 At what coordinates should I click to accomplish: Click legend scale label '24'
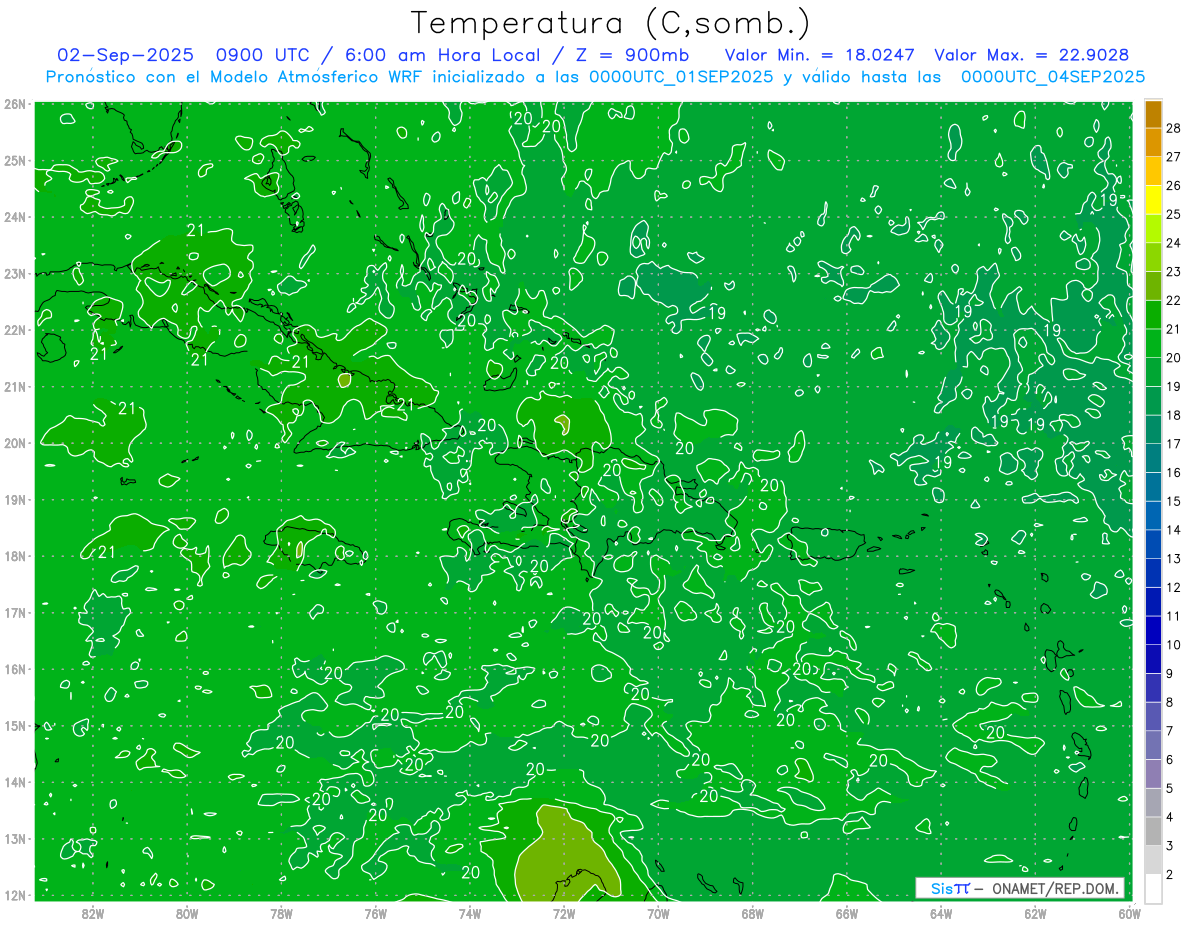[x=1173, y=243]
